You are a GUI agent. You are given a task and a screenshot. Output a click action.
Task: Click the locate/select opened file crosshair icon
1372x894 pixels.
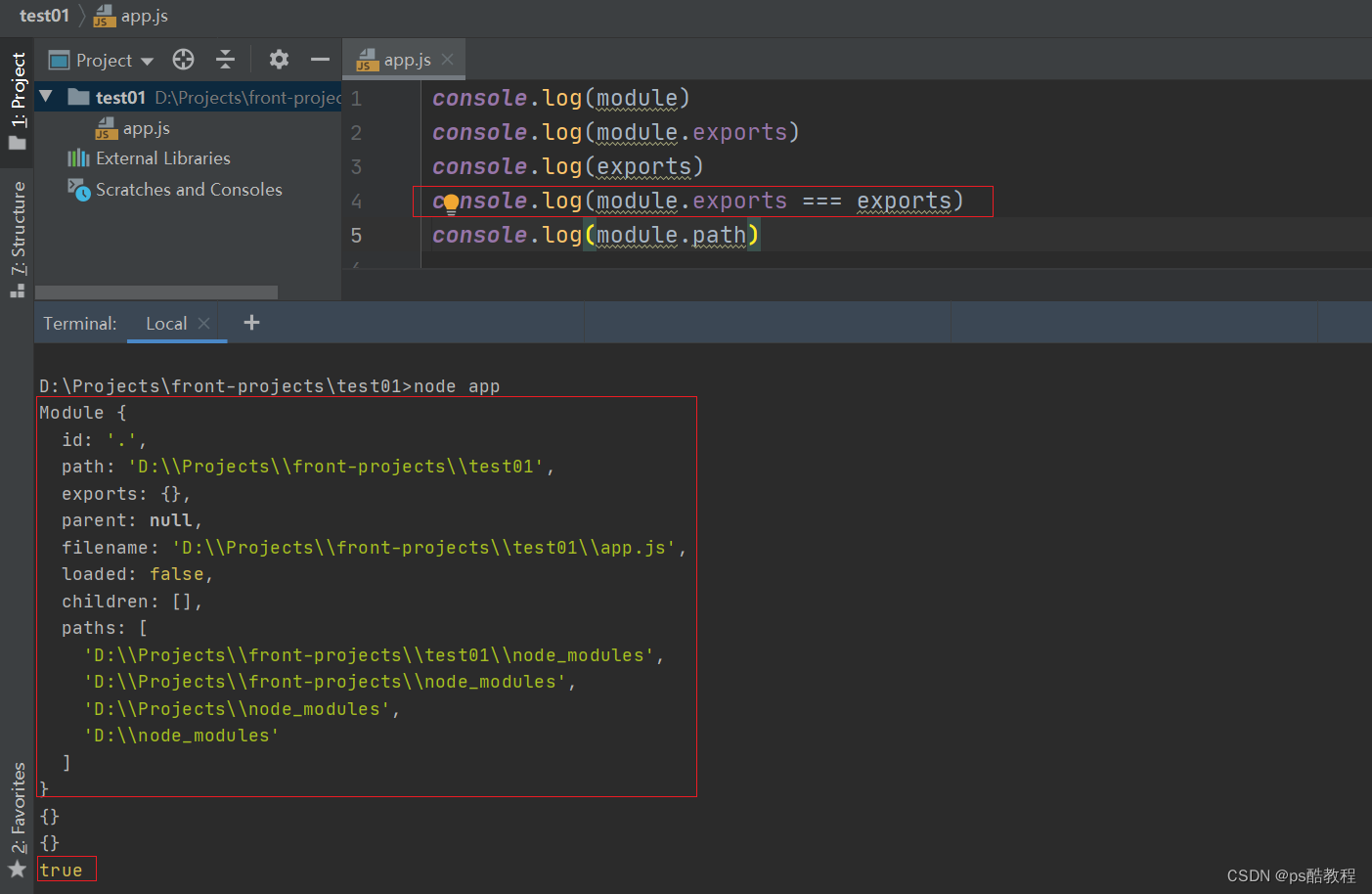click(x=183, y=60)
